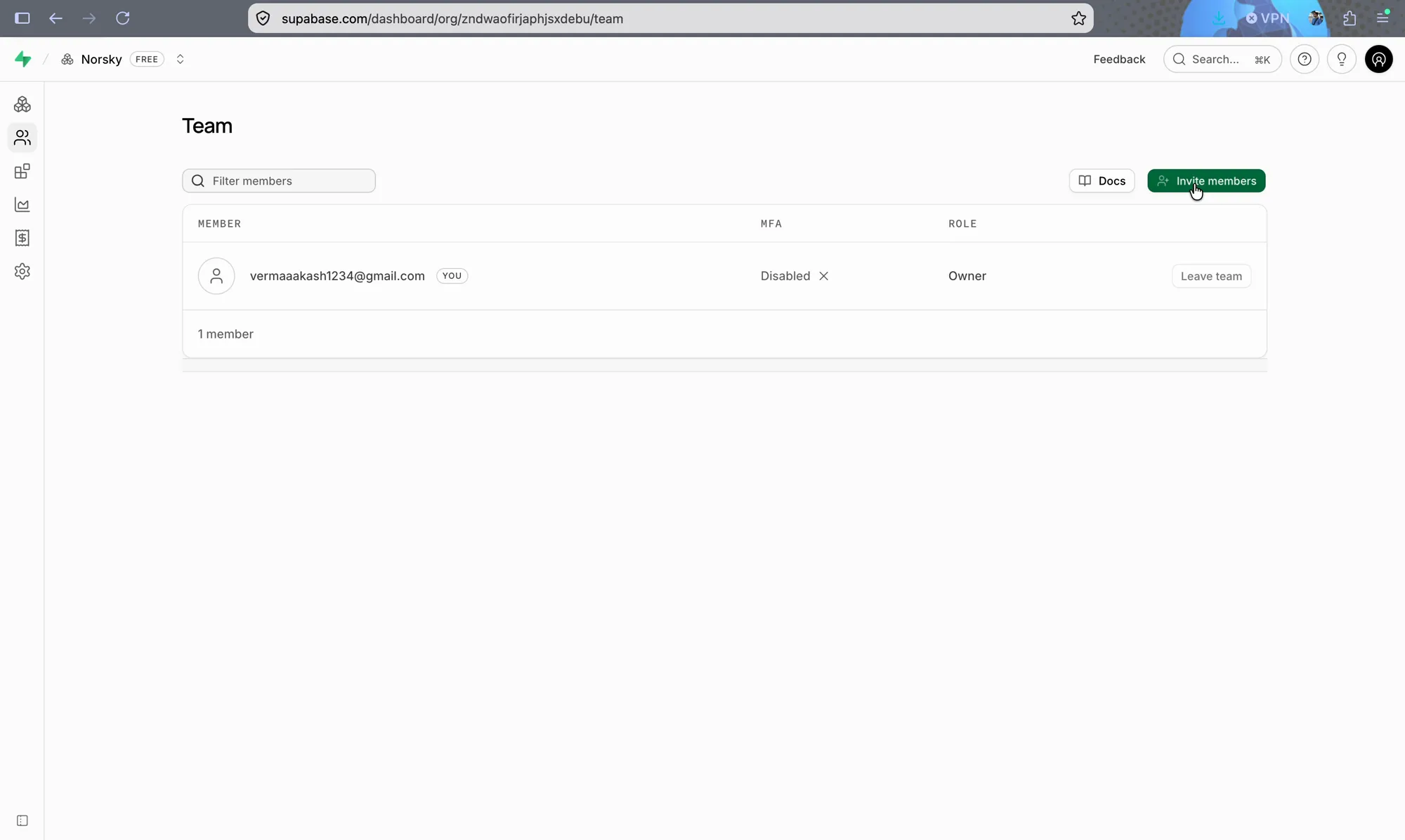Click the Owner role text
The image size is (1405, 840).
coord(967,276)
